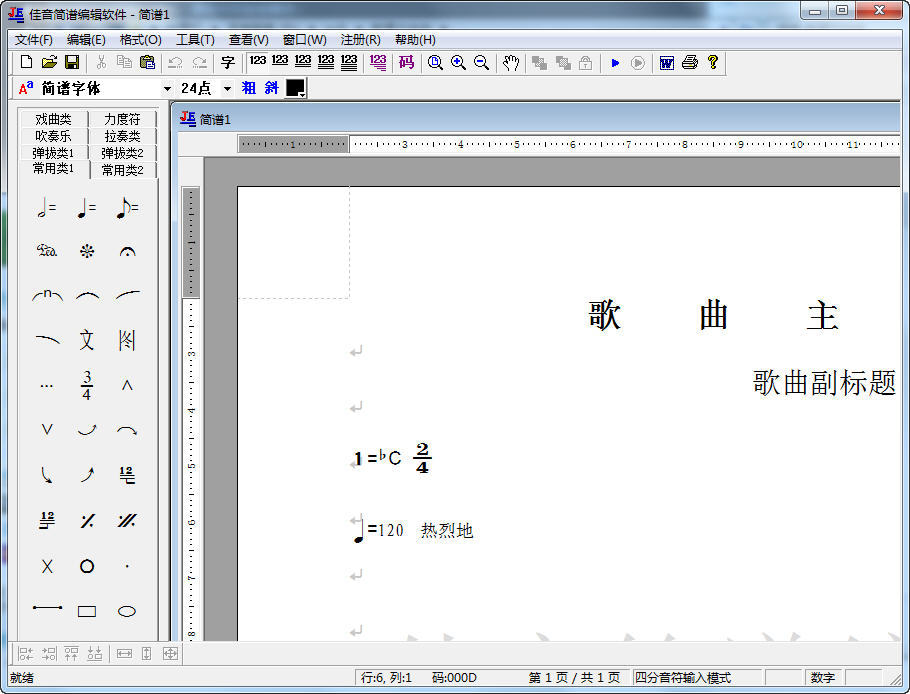Click the 力度符 category button
Image resolution: width=910 pixels, height=694 pixels.
point(122,118)
